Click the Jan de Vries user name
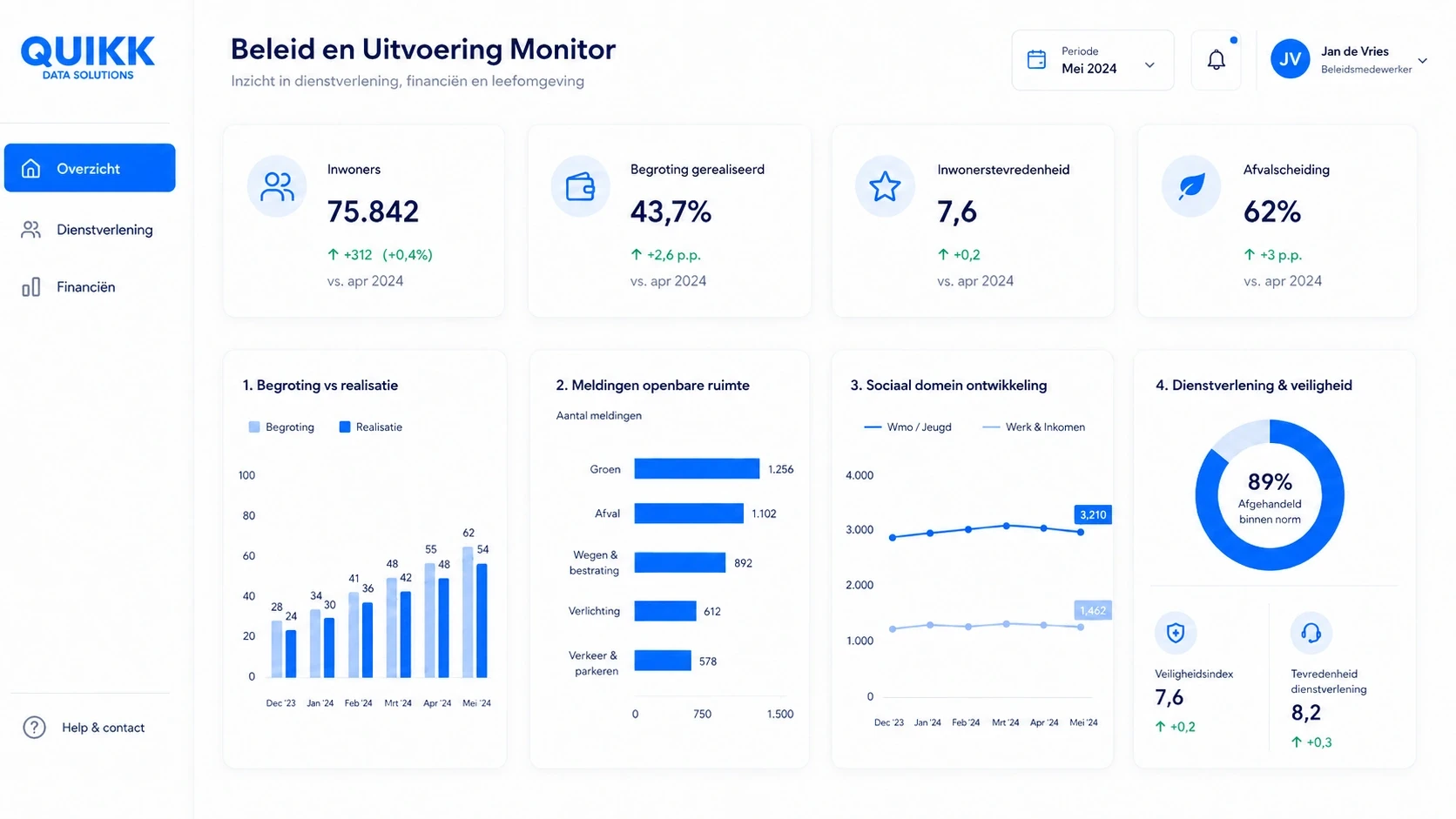The image size is (1456, 819). click(1355, 51)
